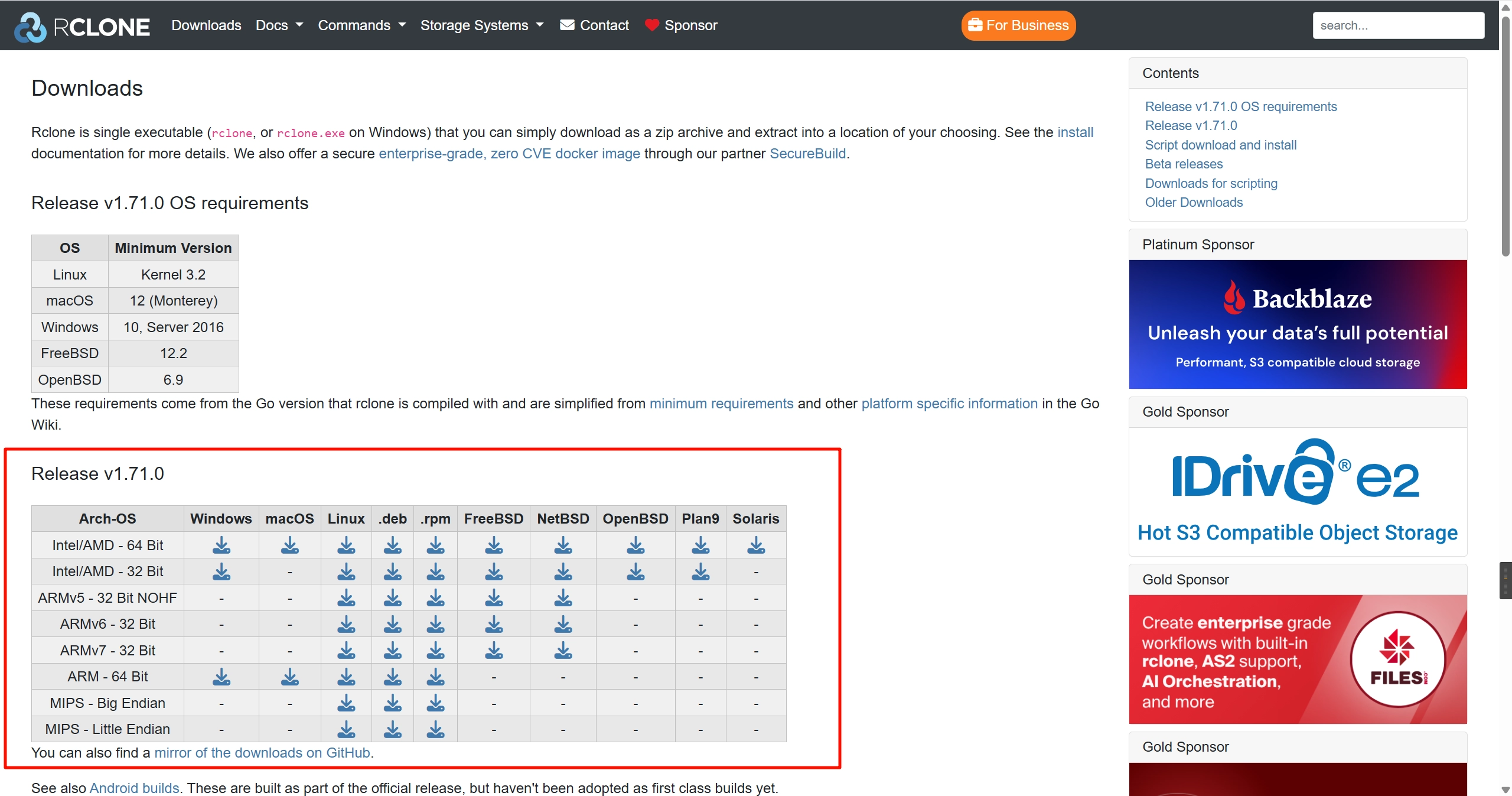Download MIPS Little Endian .rpm package

[x=436, y=729]
